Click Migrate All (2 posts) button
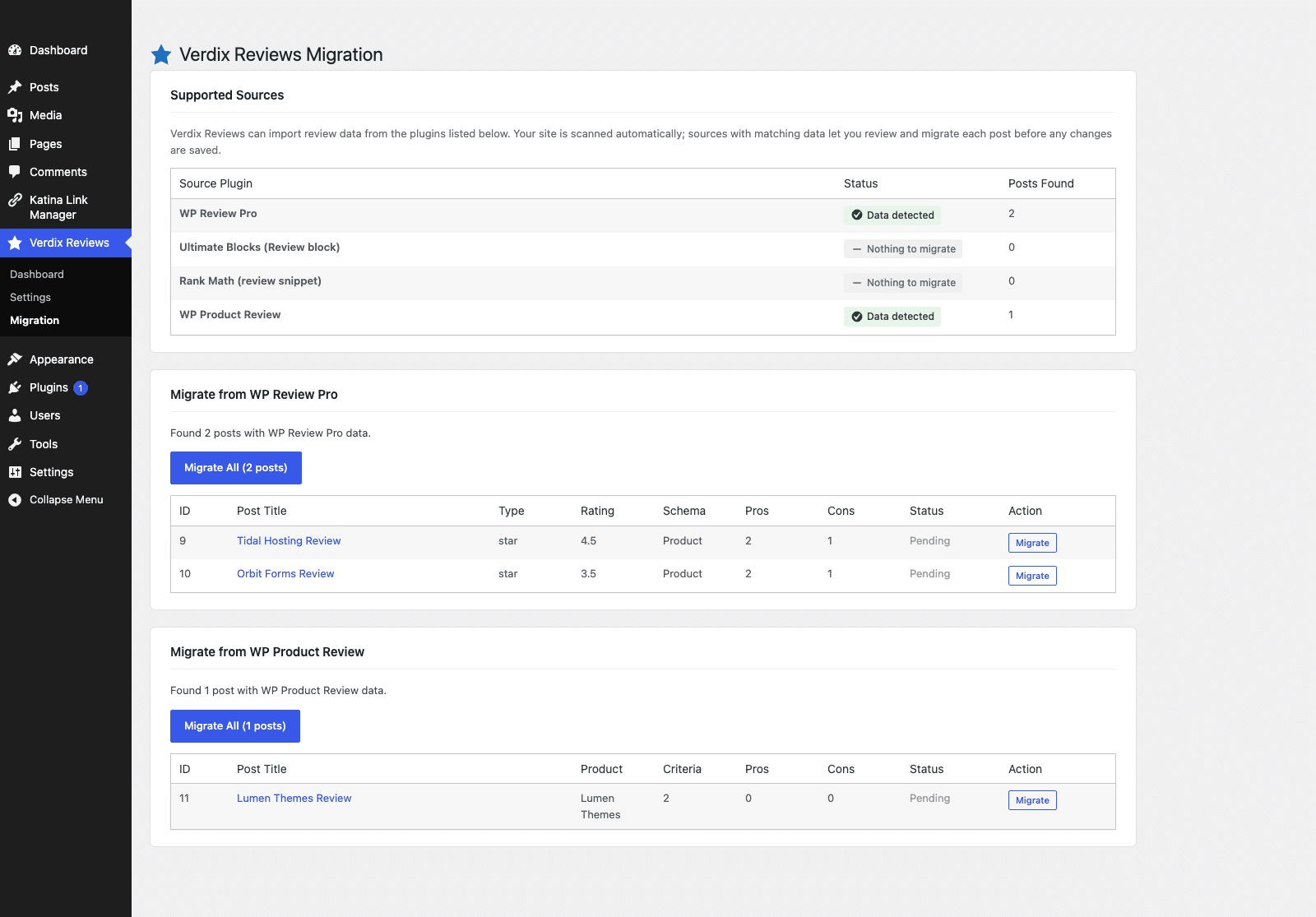This screenshot has height=917, width=1316. 236,468
